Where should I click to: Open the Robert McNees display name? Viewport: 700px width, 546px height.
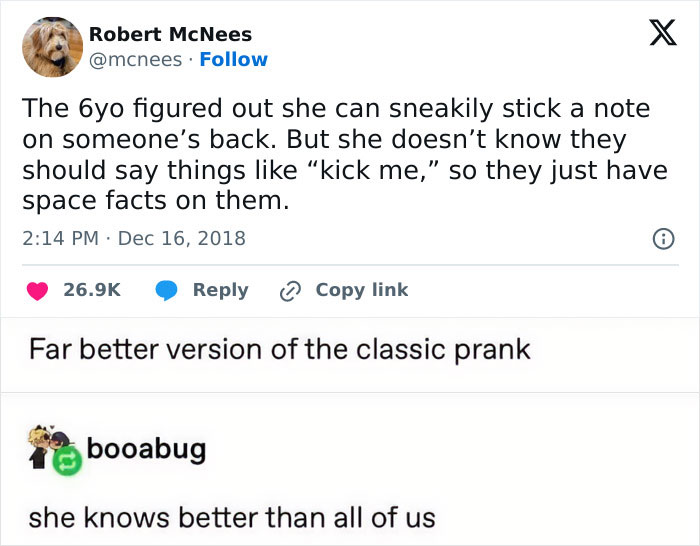click(170, 35)
